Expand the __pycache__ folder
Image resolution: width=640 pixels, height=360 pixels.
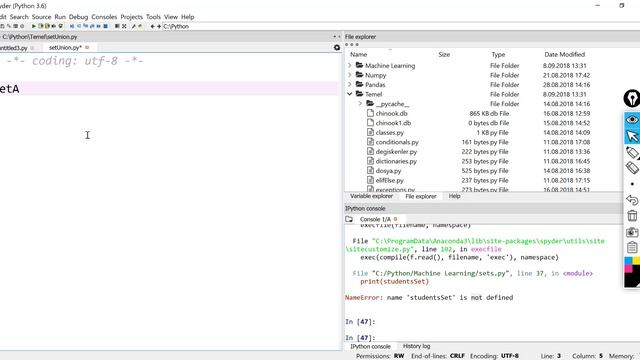pos(360,104)
